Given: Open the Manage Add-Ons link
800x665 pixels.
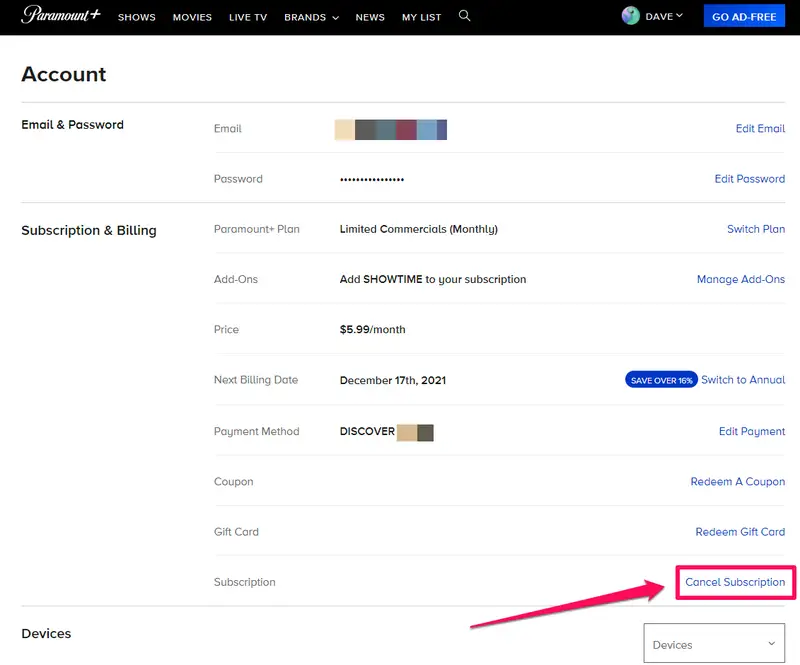Looking at the screenshot, I should pos(740,279).
